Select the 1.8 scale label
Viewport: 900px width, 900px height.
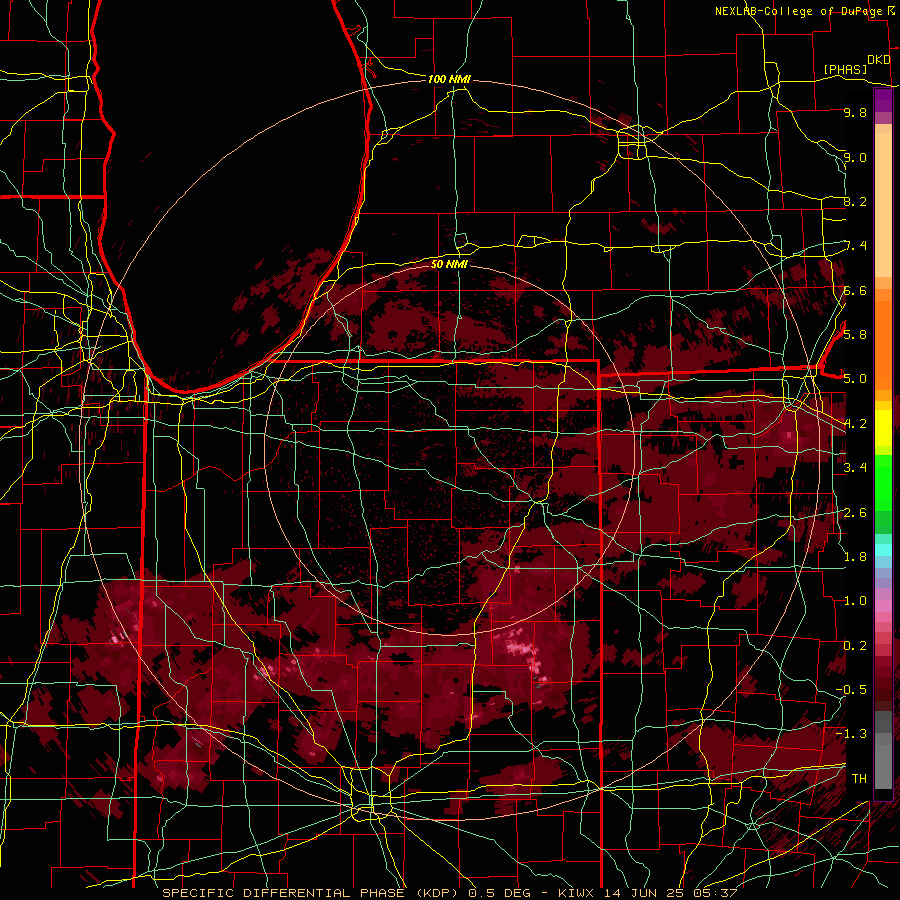855,556
